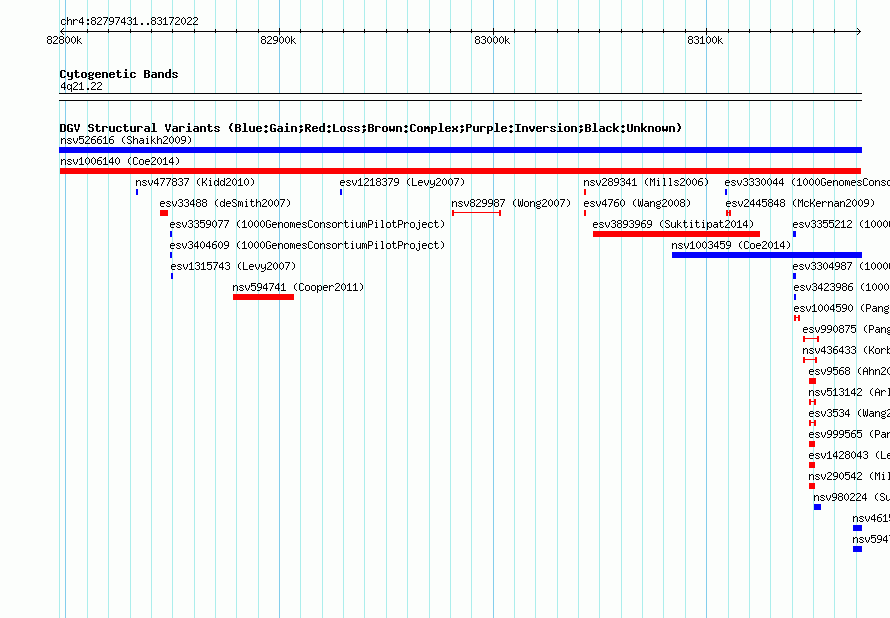The width and height of the screenshot is (890, 618).
Task: Open the esv3534 variant label
Action: pyautogui.click(x=849, y=413)
